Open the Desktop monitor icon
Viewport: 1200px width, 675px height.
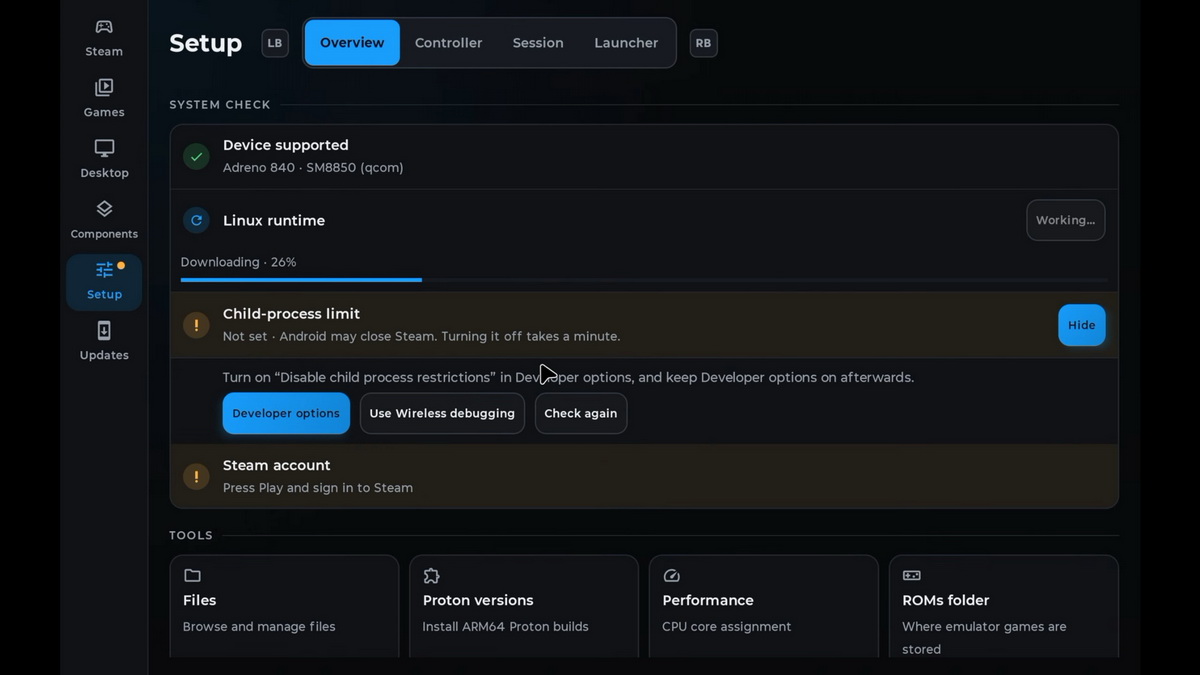click(x=104, y=148)
